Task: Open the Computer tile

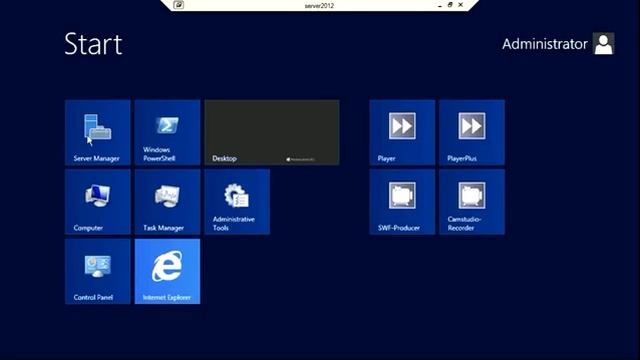Action: coord(98,202)
